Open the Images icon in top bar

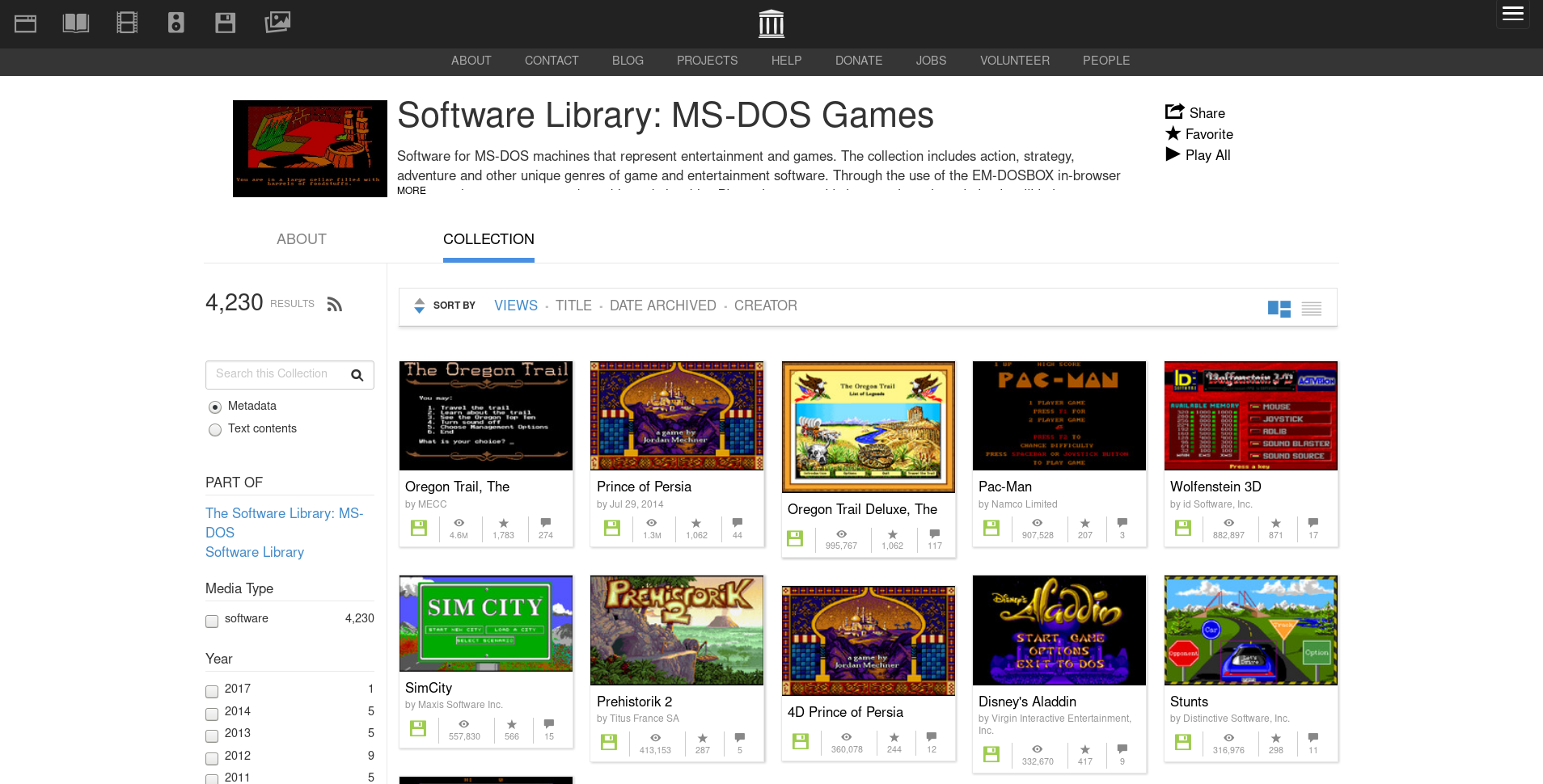pos(277,23)
